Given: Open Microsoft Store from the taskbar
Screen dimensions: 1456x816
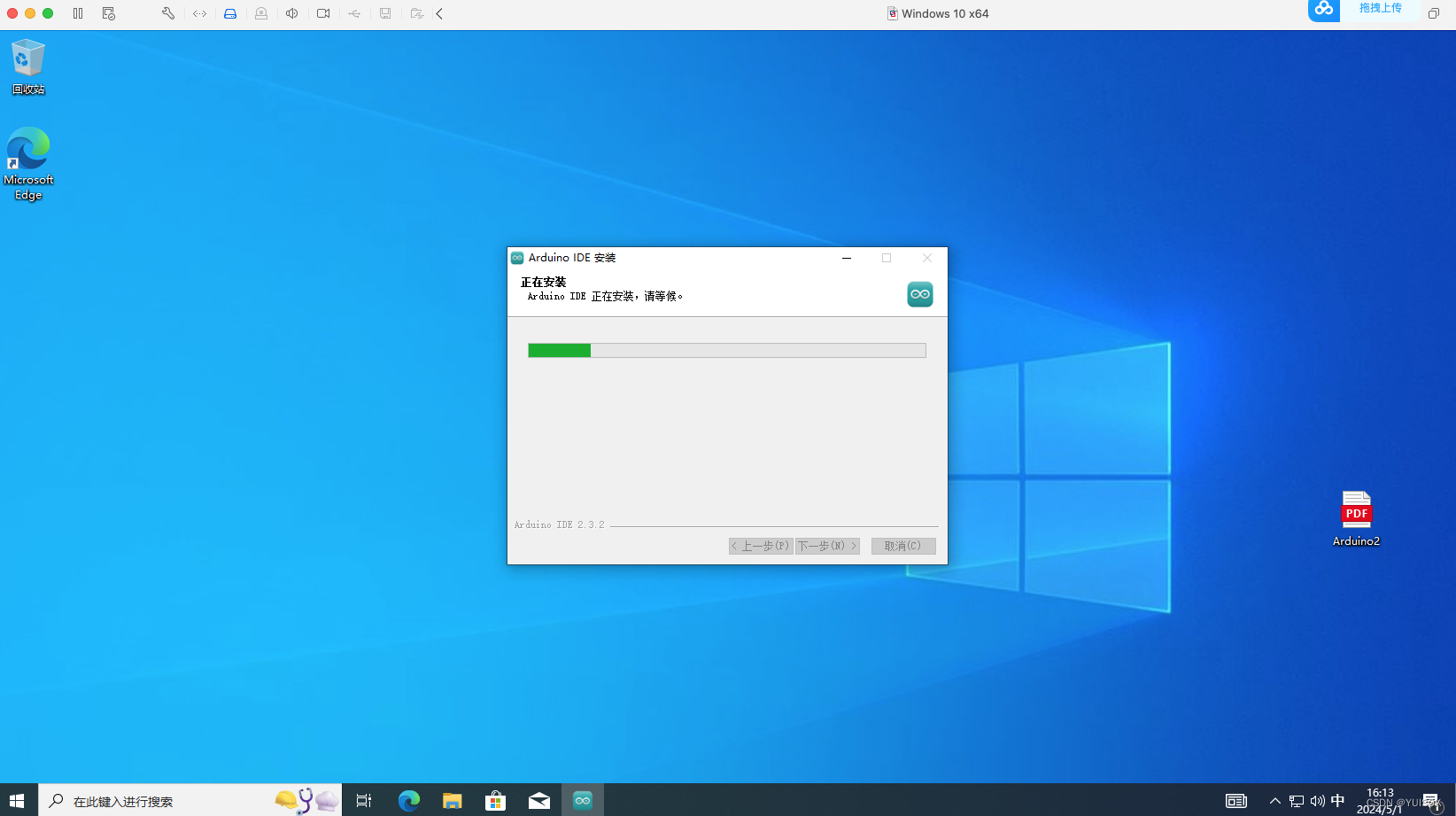Looking at the screenshot, I should coord(495,801).
